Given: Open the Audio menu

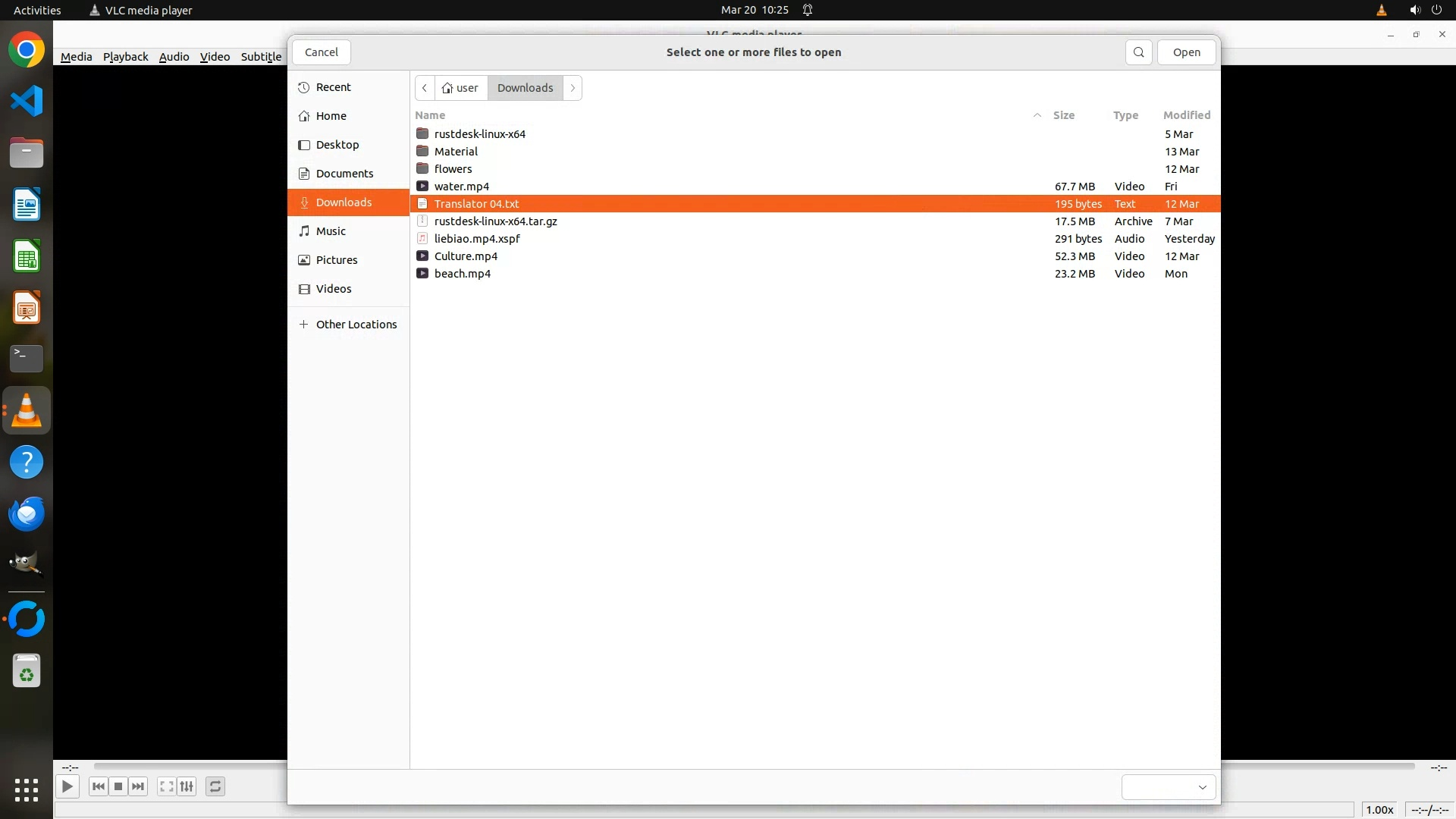Looking at the screenshot, I should (x=174, y=57).
